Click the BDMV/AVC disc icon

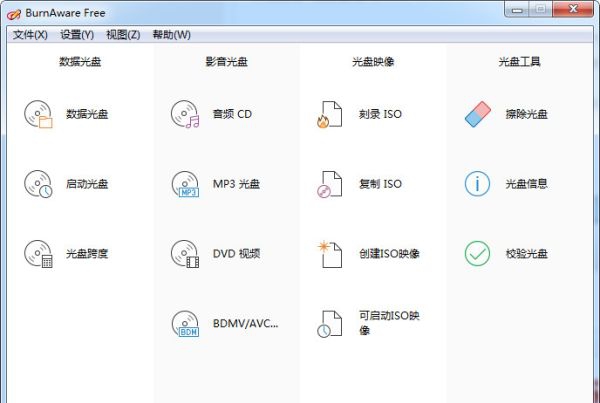pyautogui.click(x=185, y=324)
